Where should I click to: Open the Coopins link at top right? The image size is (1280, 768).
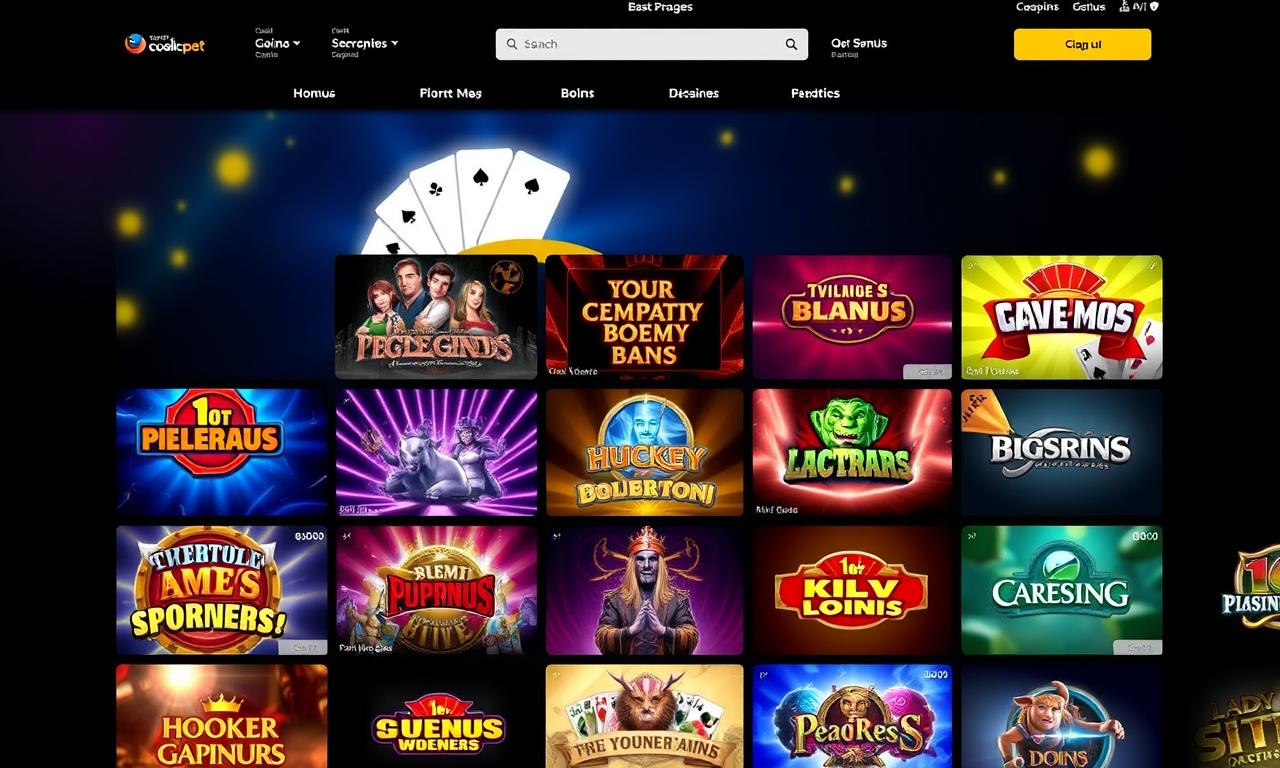tap(1037, 7)
